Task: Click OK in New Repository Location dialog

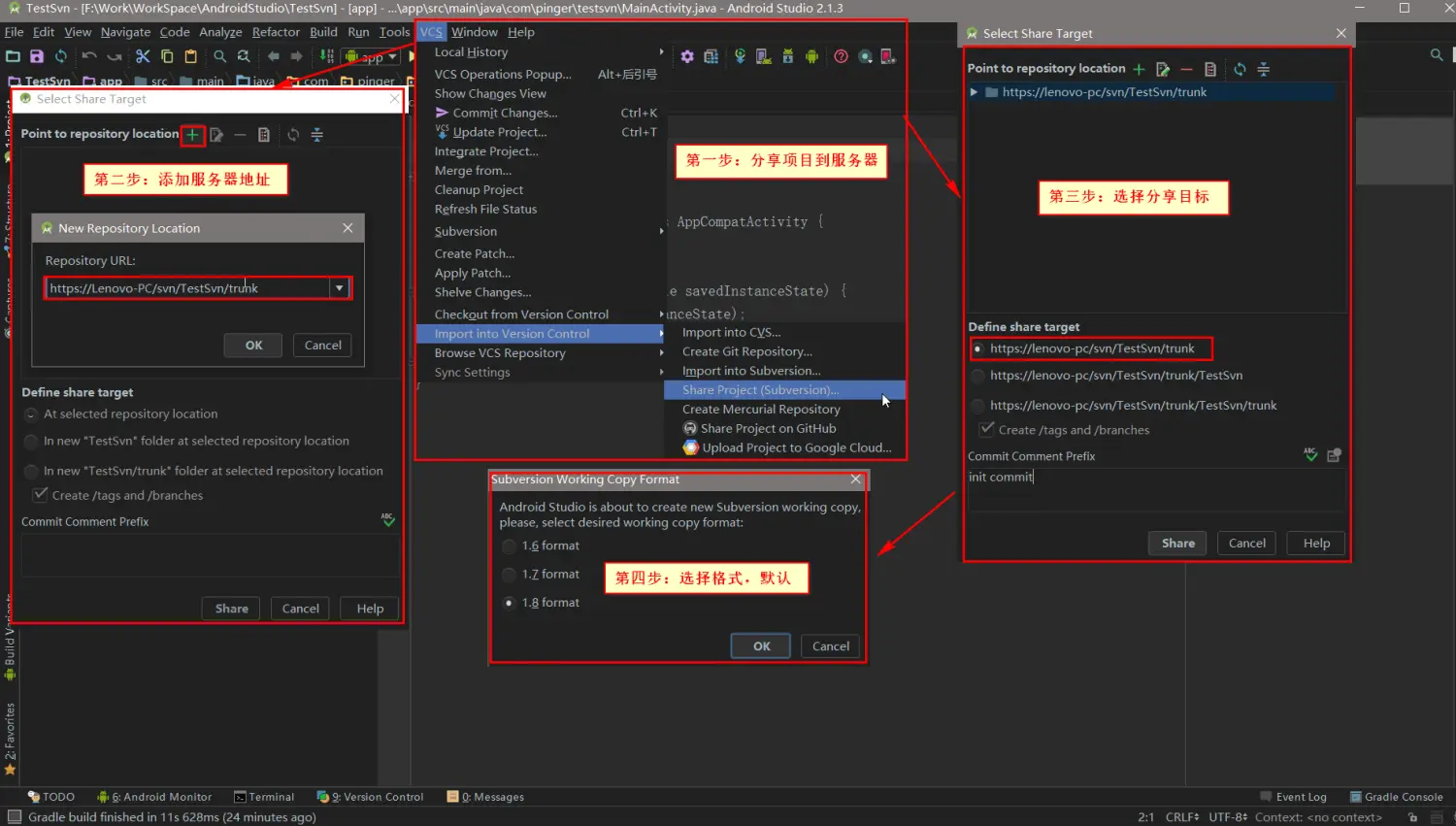Action: coord(253,346)
